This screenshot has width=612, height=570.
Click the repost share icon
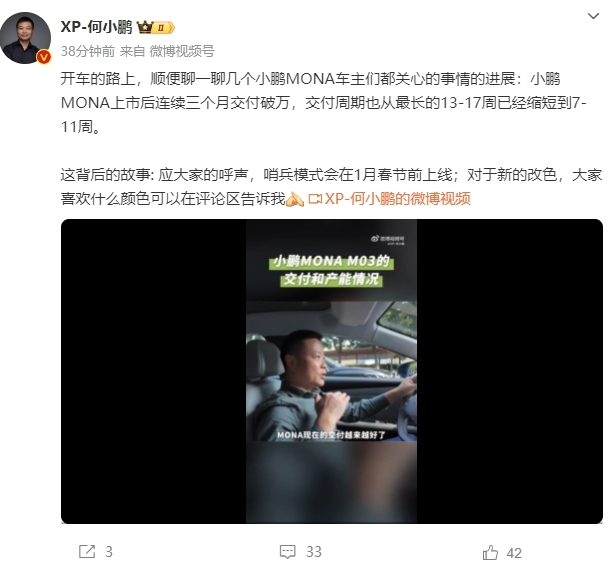[x=87, y=551]
